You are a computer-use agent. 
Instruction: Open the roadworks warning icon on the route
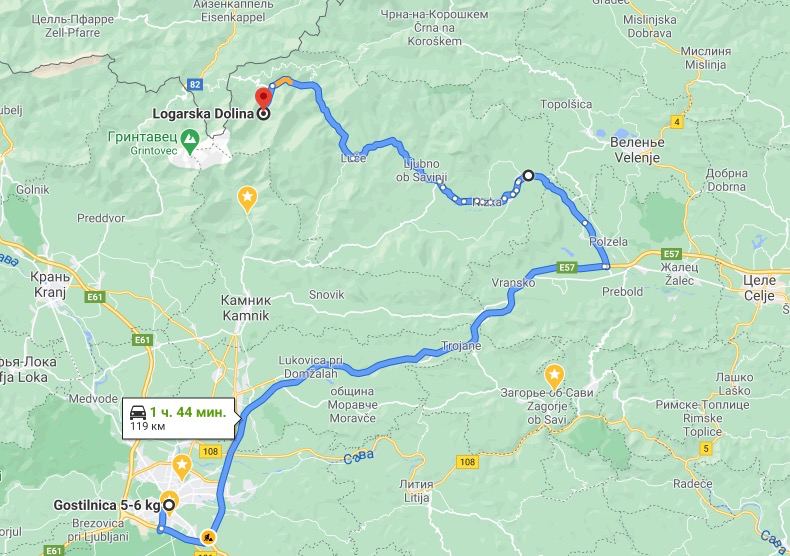(208, 537)
